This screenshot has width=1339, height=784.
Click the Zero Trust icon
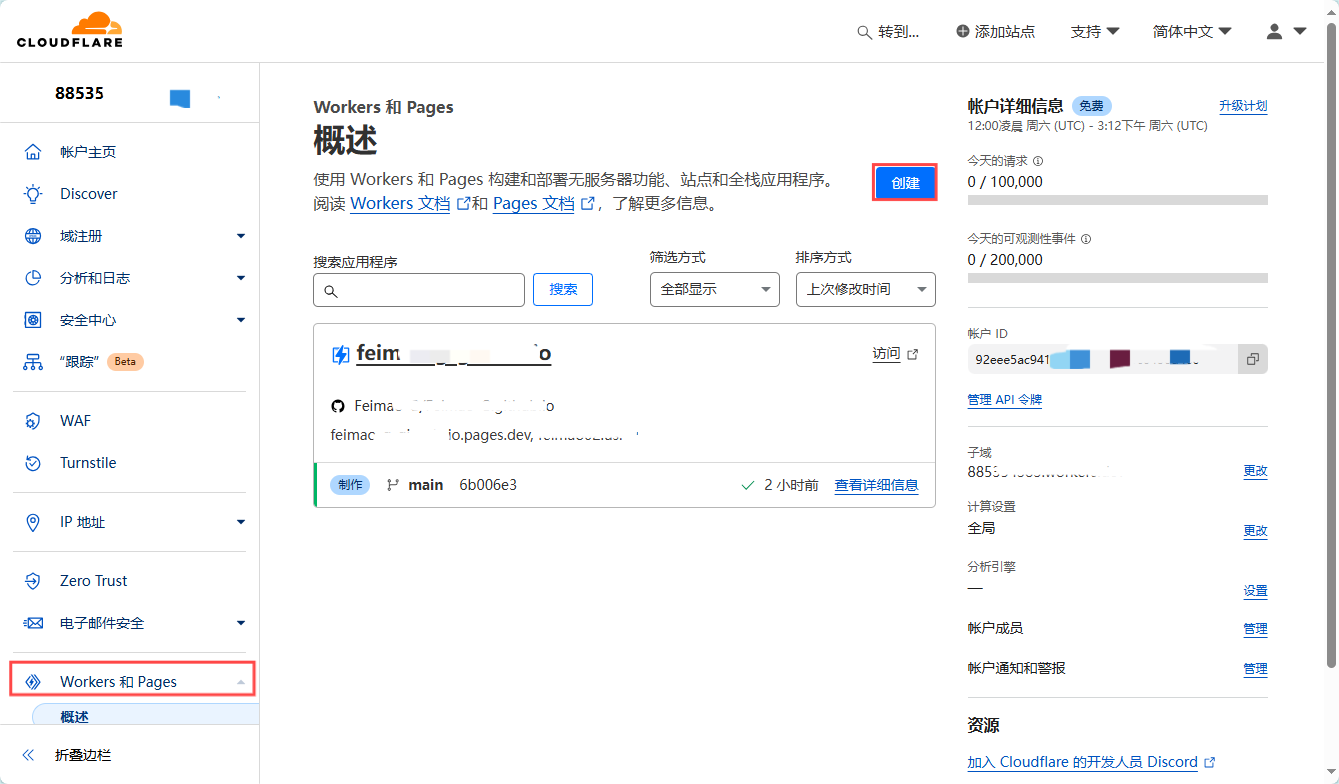(33, 581)
